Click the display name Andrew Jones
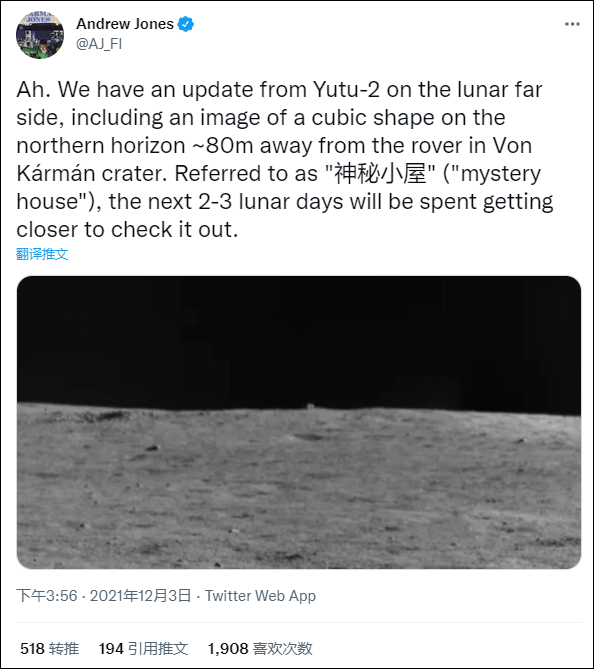This screenshot has height=669, width=594. (125, 24)
